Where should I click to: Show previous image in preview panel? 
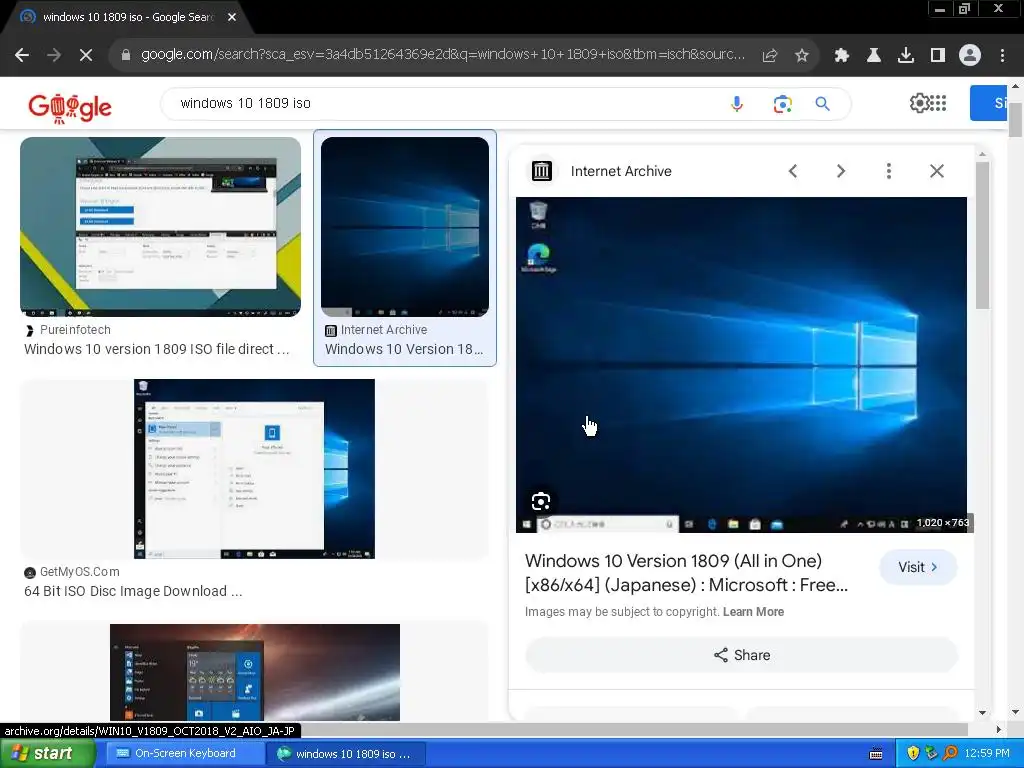793,171
